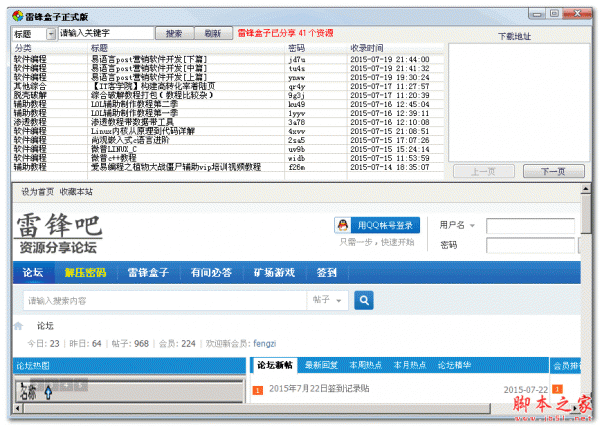Select row 微普c++教程
The height and width of the screenshot is (426, 600).
228,158
